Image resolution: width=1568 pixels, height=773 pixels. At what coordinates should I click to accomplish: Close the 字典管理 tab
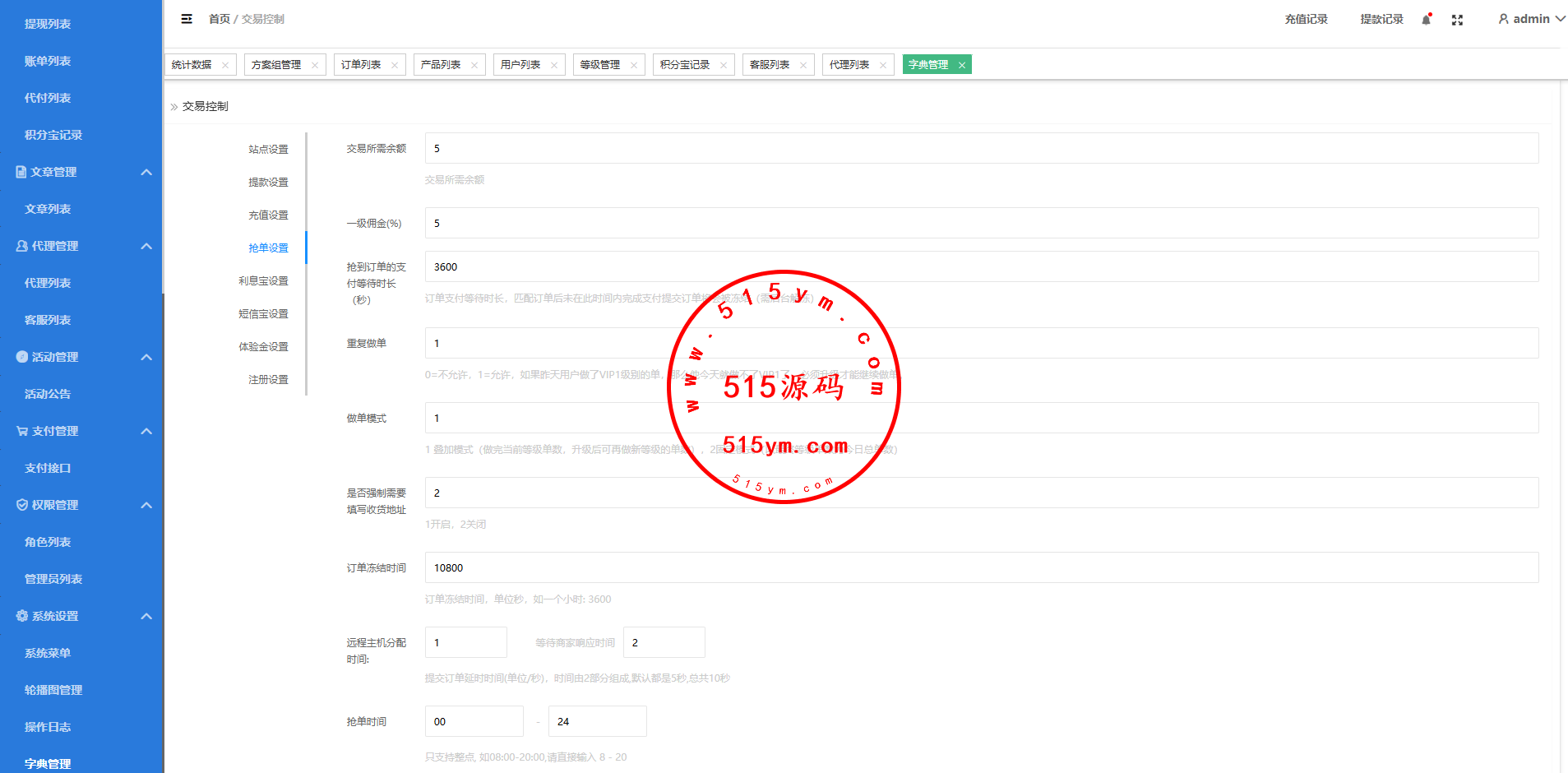[x=961, y=65]
